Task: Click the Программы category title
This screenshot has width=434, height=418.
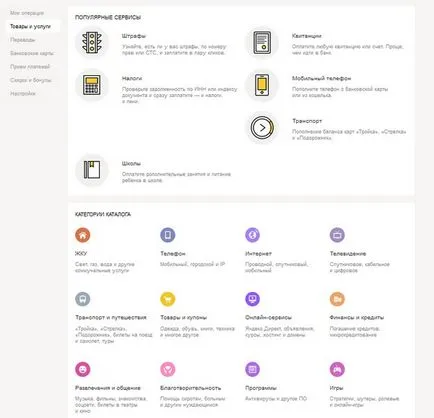Action: [x=261, y=388]
